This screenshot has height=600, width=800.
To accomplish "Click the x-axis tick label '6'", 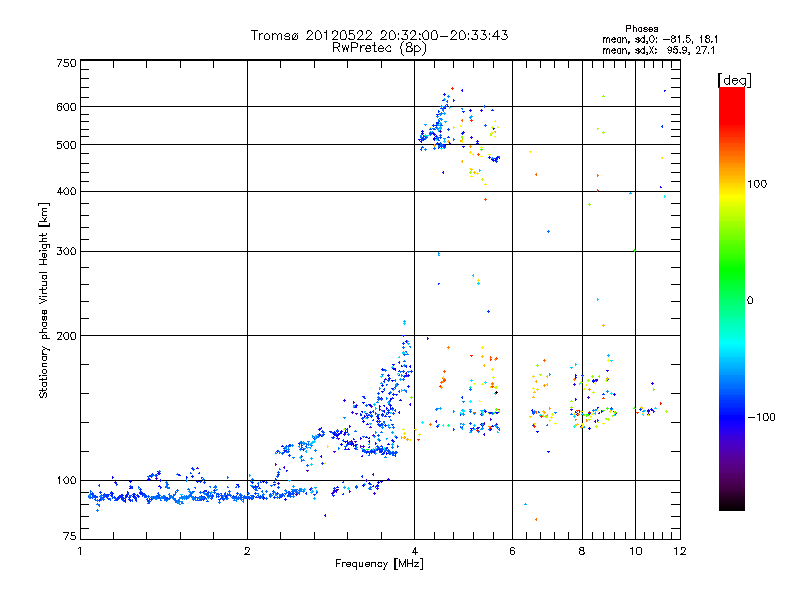I will pyautogui.click(x=512, y=552).
